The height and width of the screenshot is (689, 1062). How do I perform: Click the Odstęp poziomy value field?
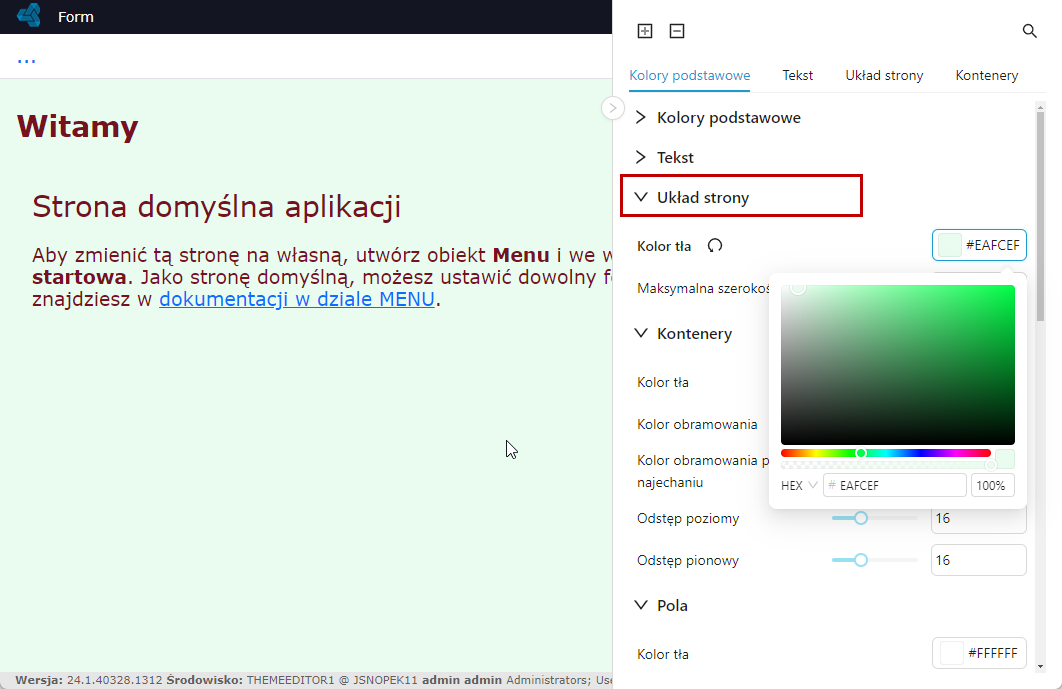(979, 519)
